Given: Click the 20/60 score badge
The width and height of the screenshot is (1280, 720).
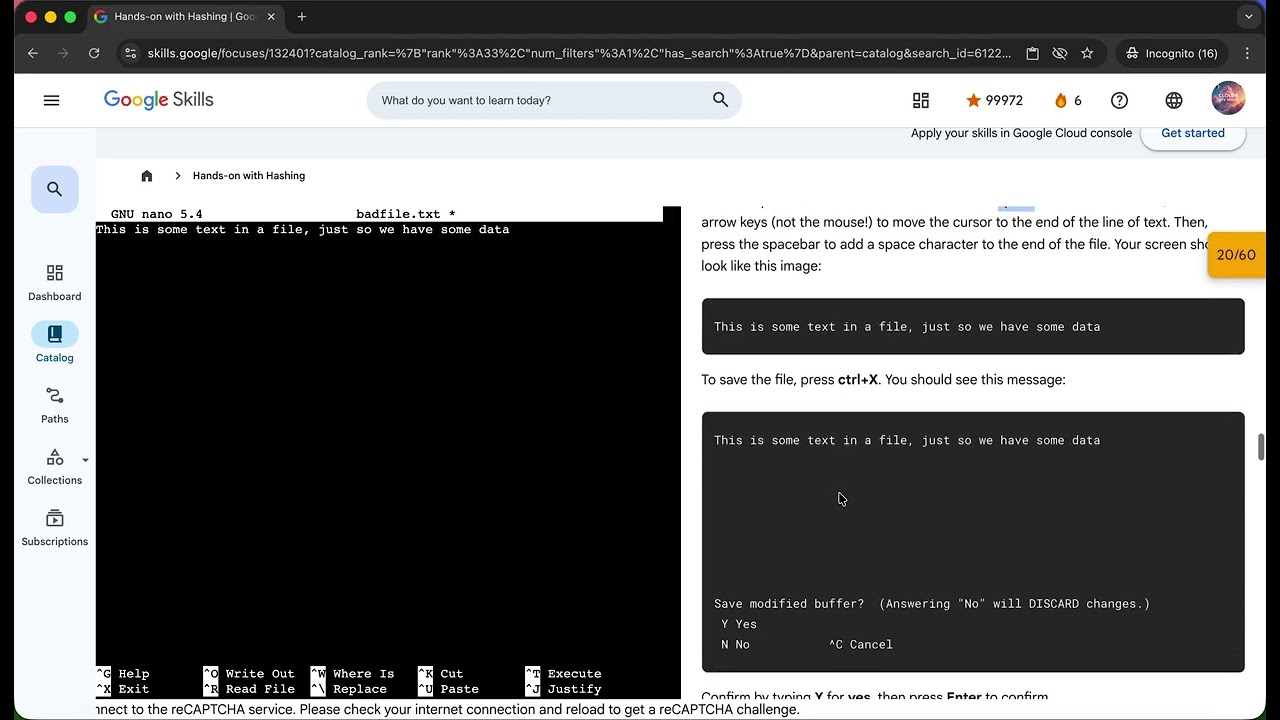Looking at the screenshot, I should [x=1236, y=255].
